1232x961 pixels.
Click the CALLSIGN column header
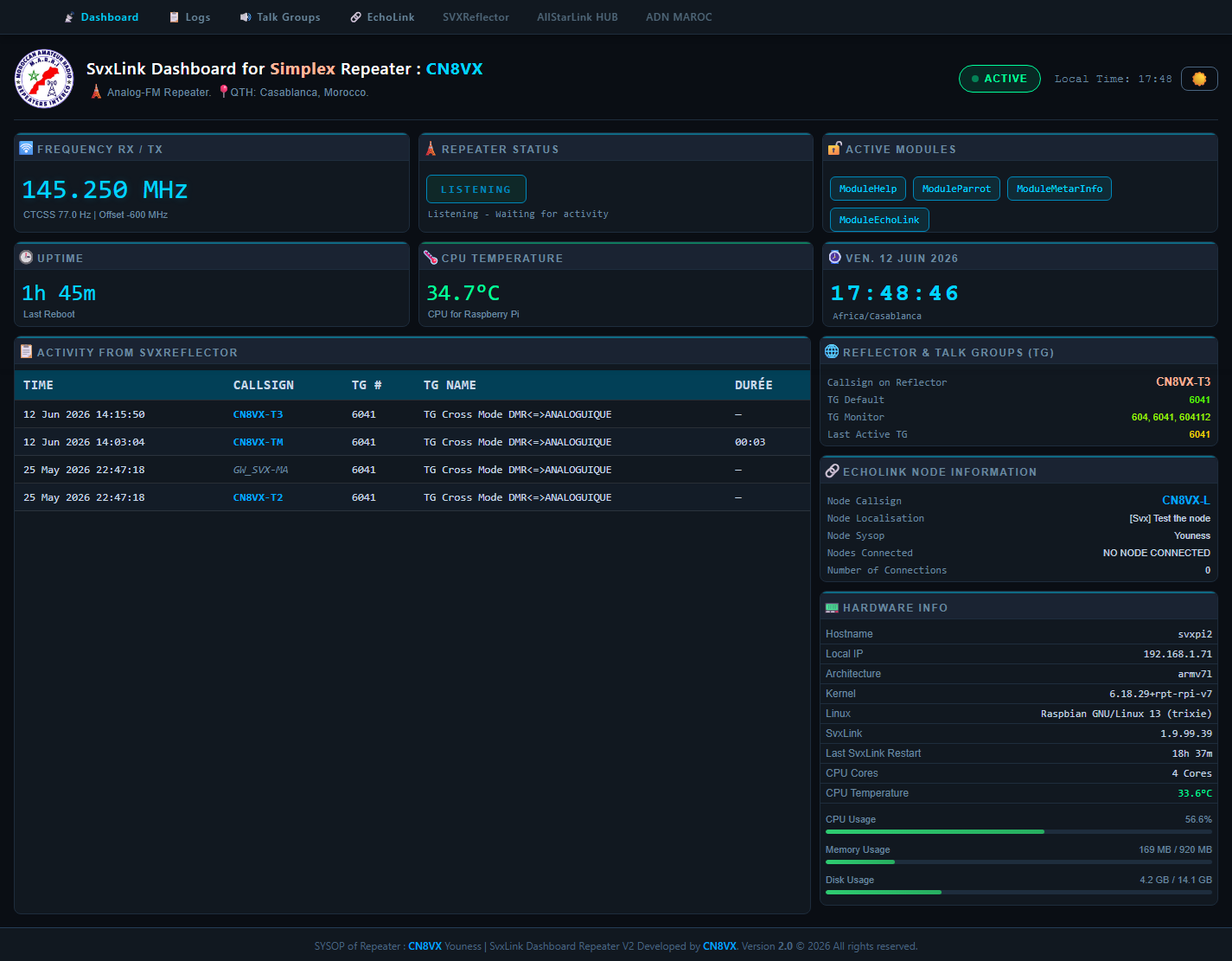point(264,385)
